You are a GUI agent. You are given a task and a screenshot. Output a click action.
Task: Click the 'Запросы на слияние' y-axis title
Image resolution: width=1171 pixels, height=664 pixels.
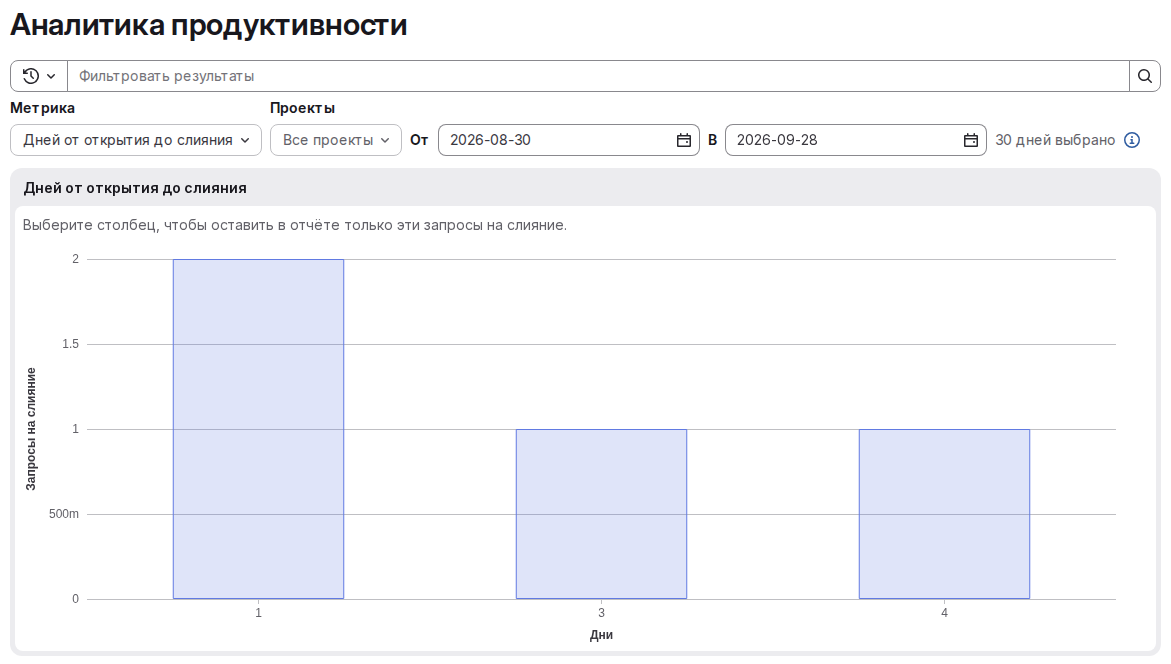coord(31,429)
